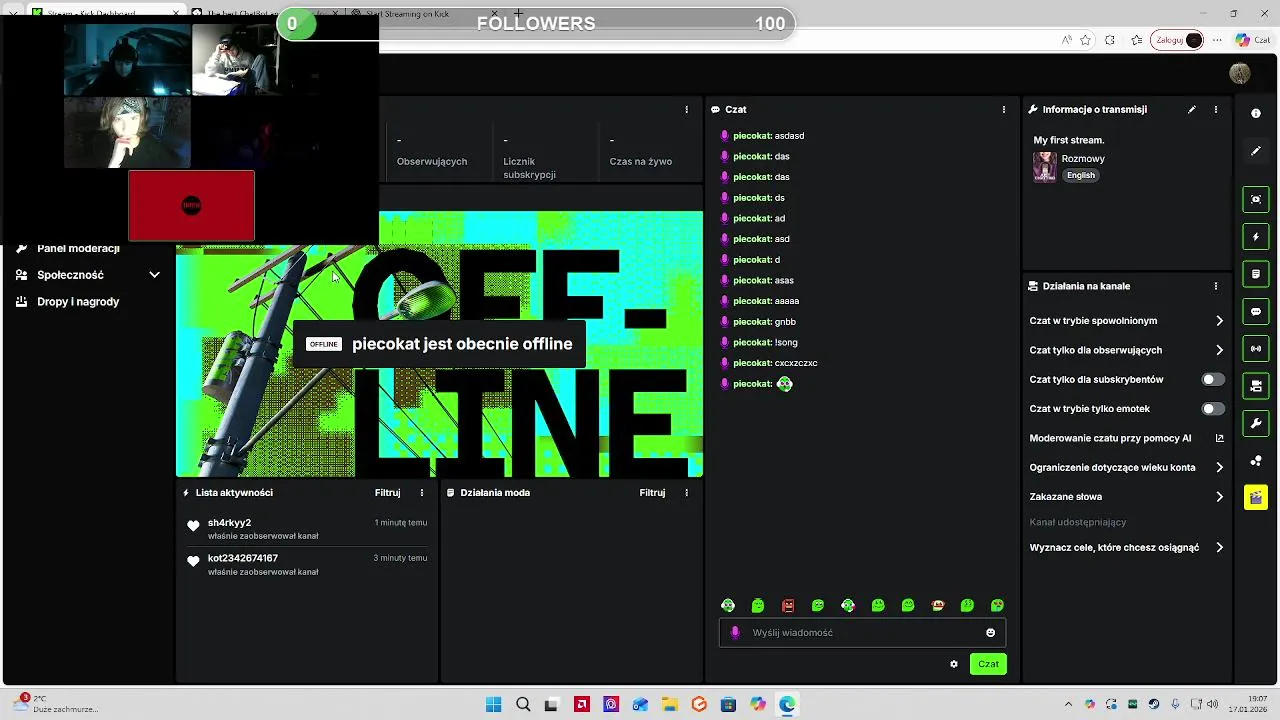
Task: Click the My first stream. title
Action: (1069, 140)
